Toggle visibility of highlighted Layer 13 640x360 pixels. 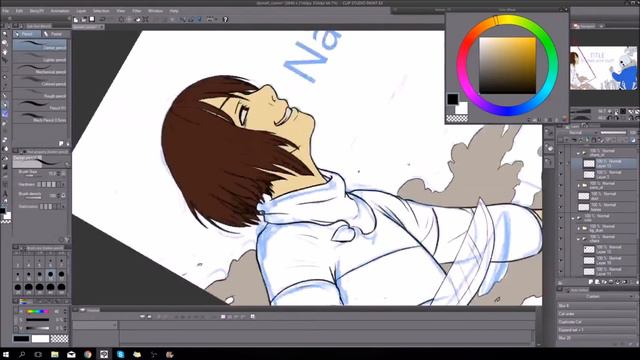[x=561, y=163]
